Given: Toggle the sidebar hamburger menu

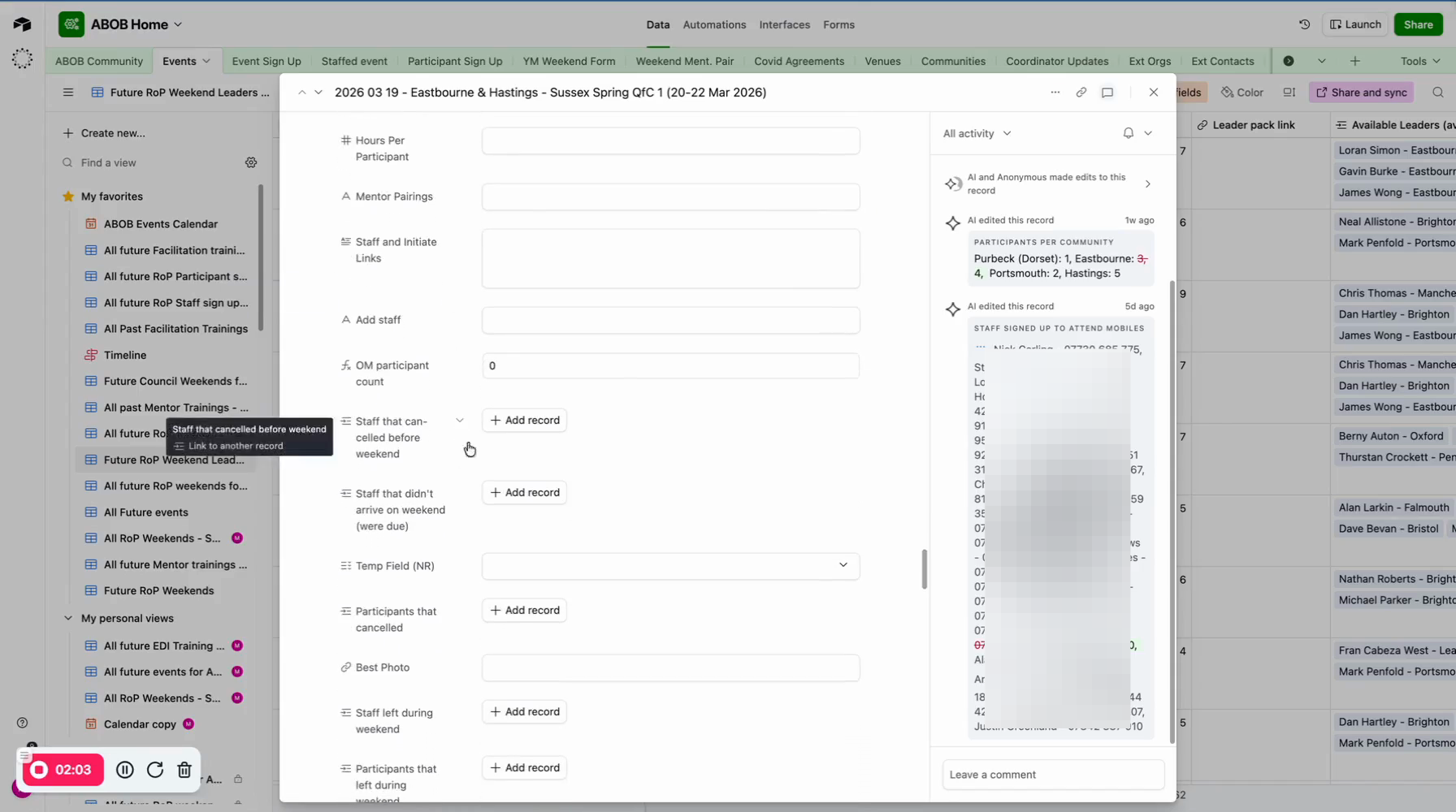Looking at the screenshot, I should pos(68,93).
